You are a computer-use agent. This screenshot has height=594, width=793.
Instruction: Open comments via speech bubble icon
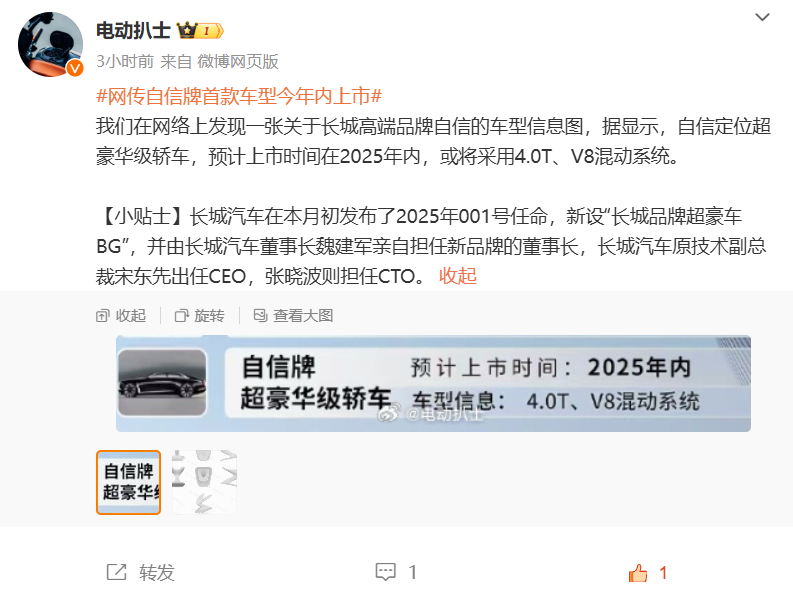385,572
